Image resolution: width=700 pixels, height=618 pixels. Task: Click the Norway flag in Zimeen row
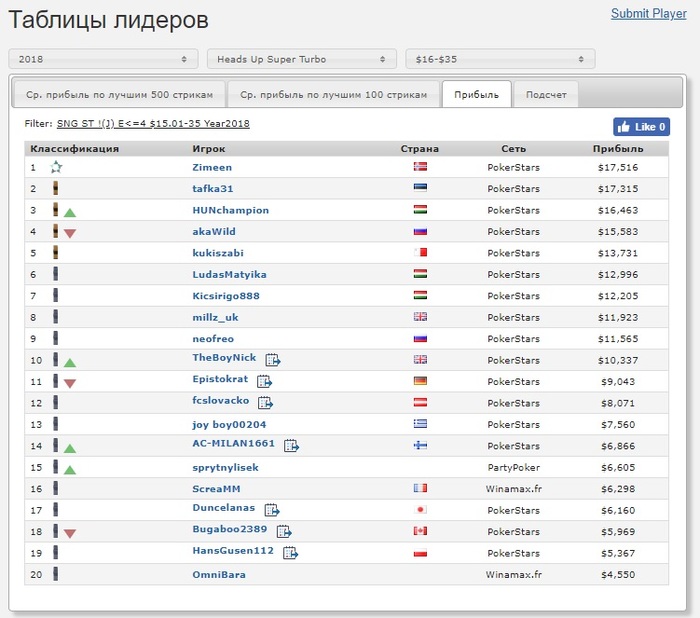420,167
